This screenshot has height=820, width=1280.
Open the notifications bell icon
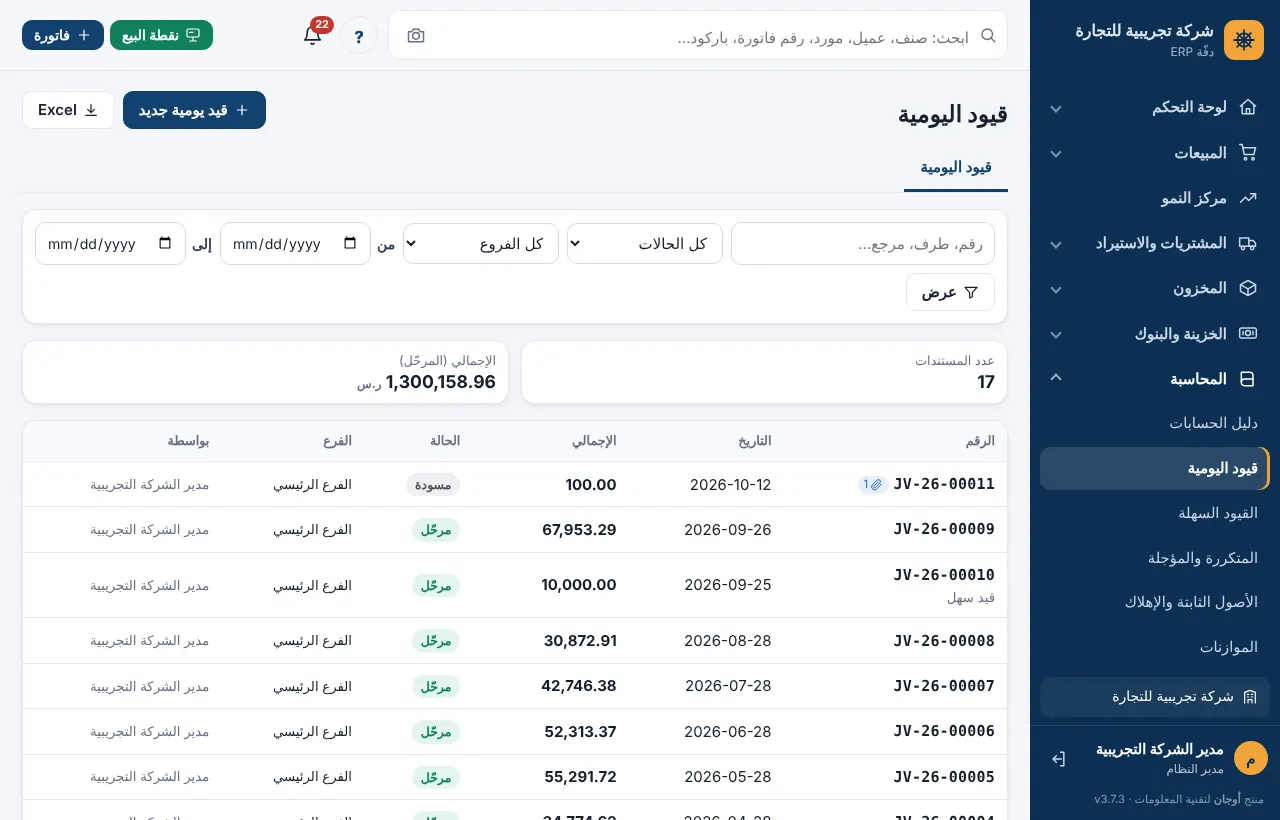coord(313,35)
